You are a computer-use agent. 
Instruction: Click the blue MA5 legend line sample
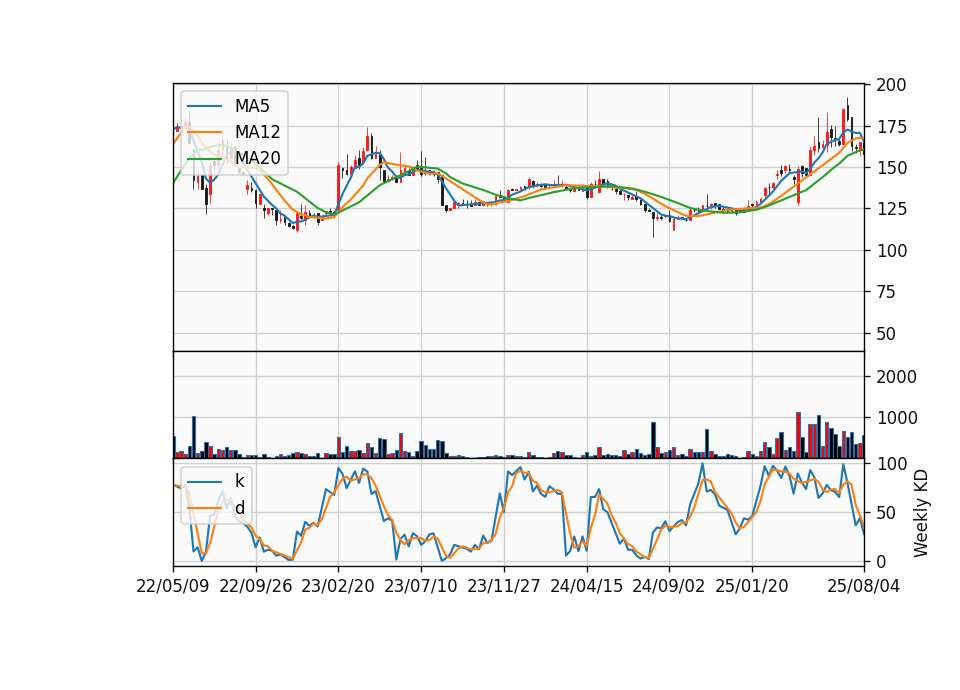pos(204,106)
